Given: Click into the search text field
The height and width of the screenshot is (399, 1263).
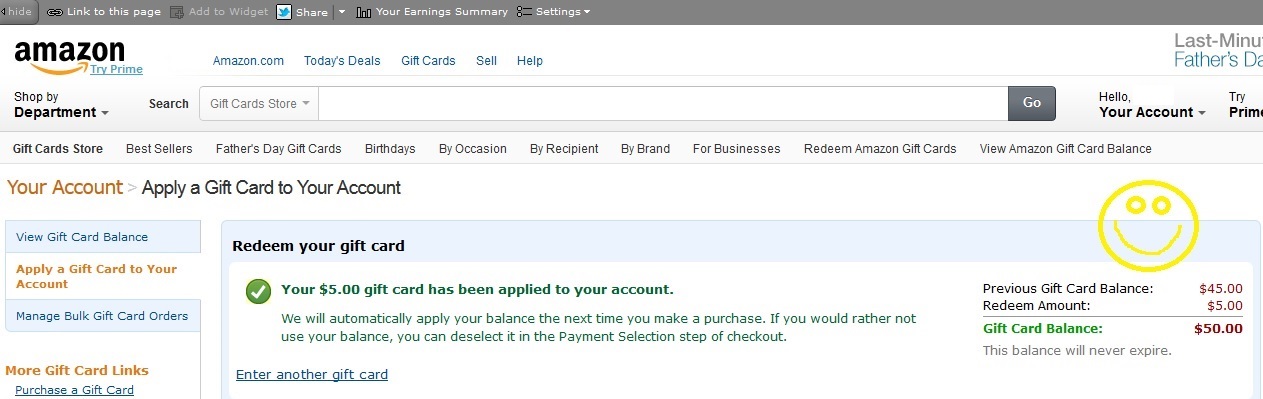Looking at the screenshot, I should (663, 103).
